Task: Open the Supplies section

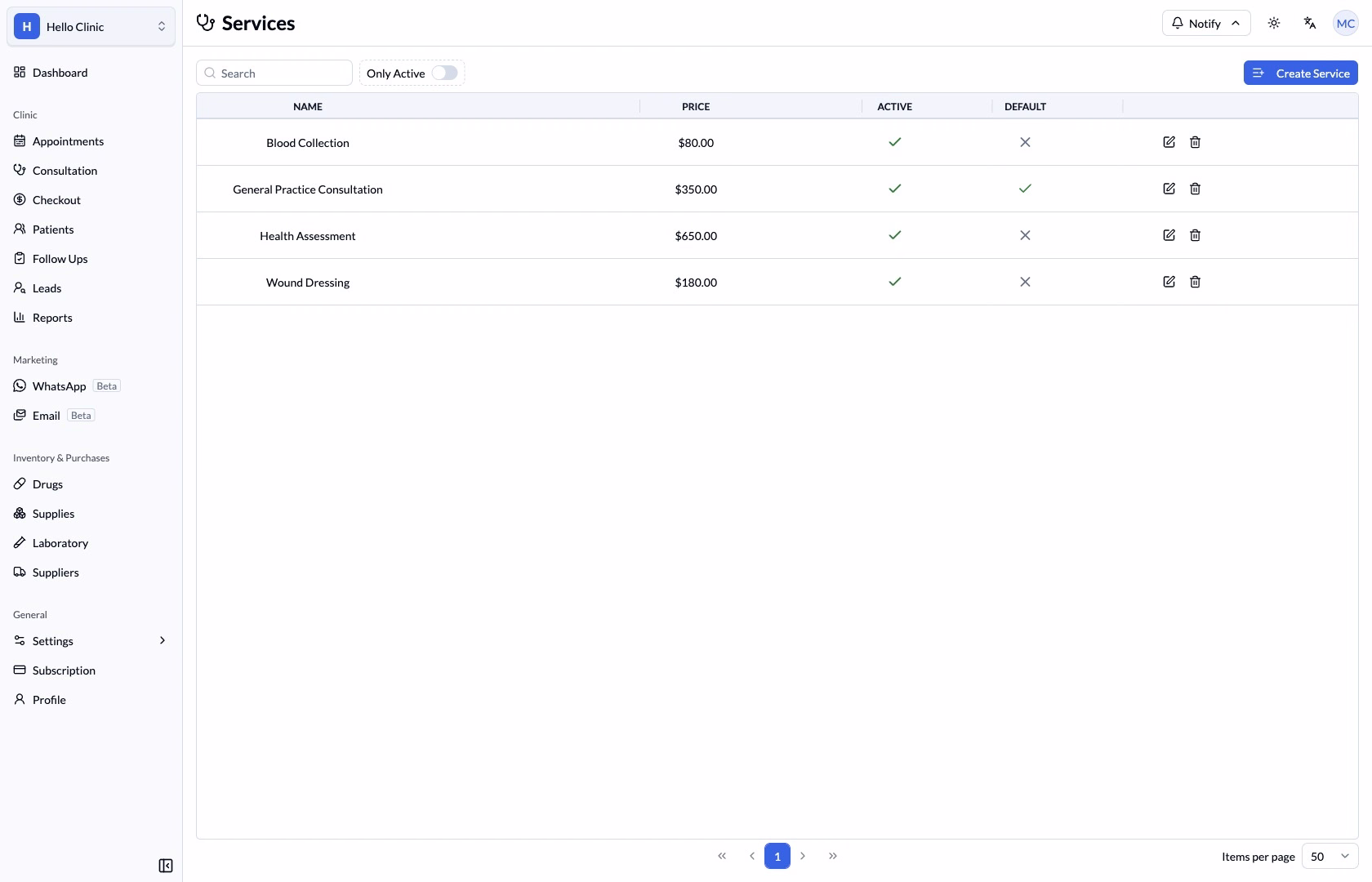Action: [91, 514]
